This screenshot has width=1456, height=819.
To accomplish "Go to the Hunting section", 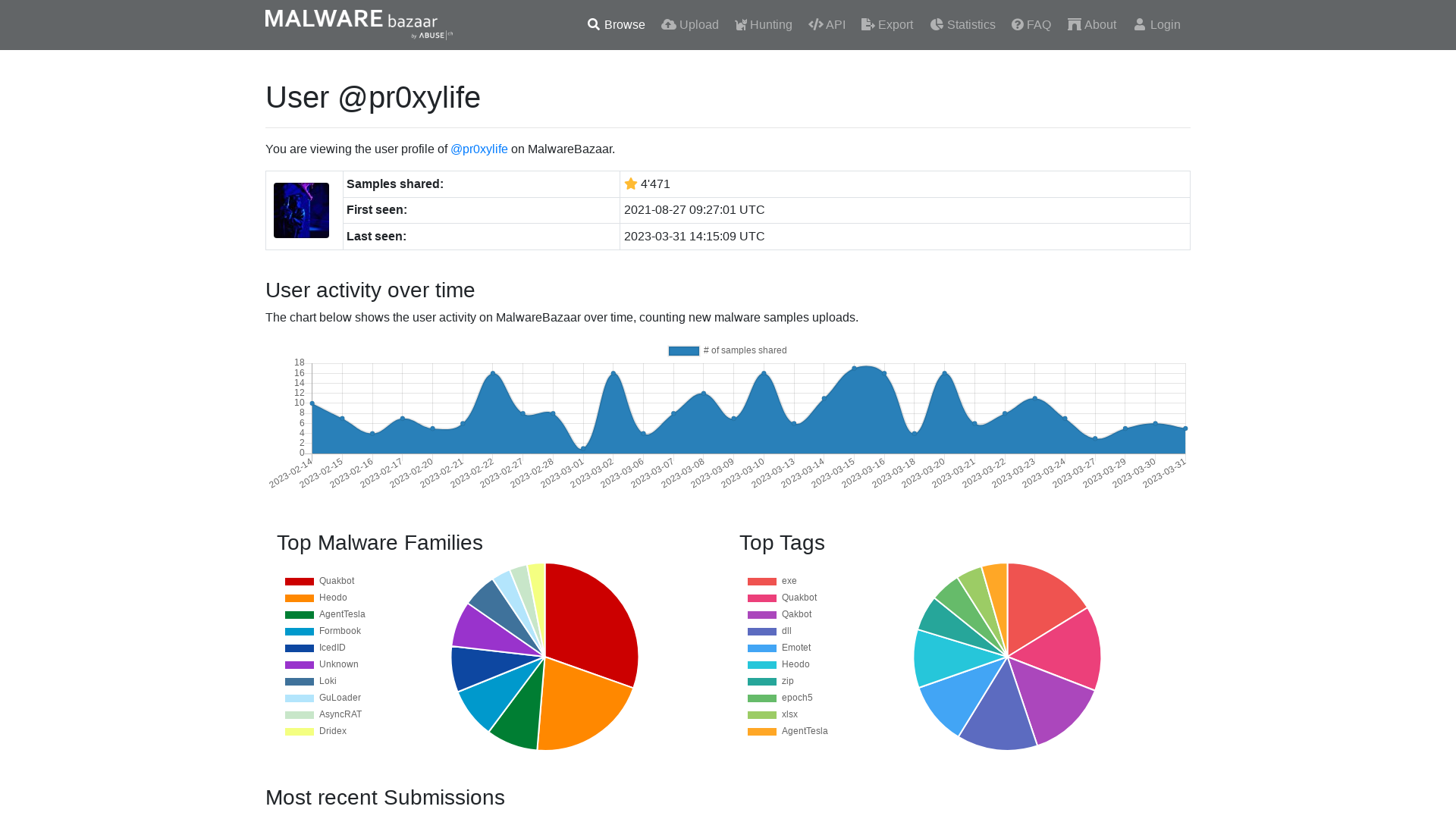I will point(763,25).
